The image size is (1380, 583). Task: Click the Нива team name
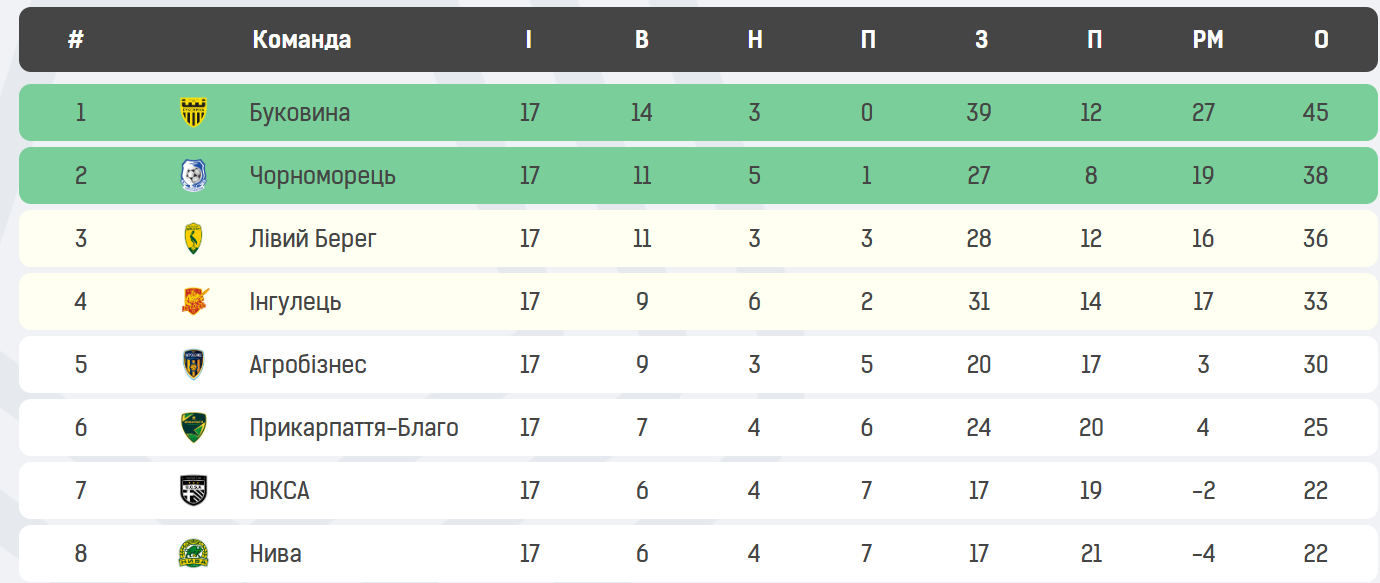click(x=275, y=553)
